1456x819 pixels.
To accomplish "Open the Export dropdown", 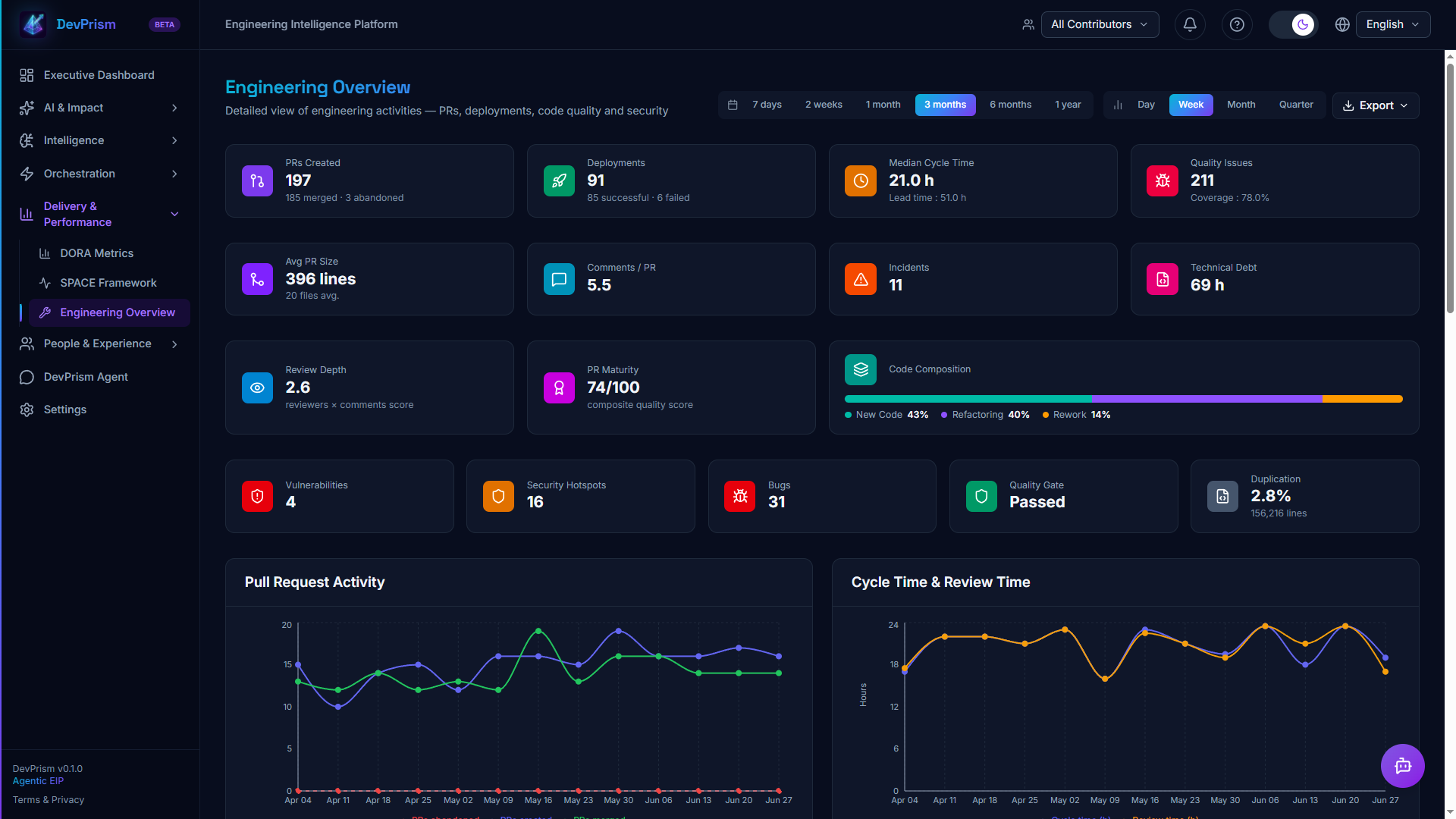I will [x=1375, y=105].
